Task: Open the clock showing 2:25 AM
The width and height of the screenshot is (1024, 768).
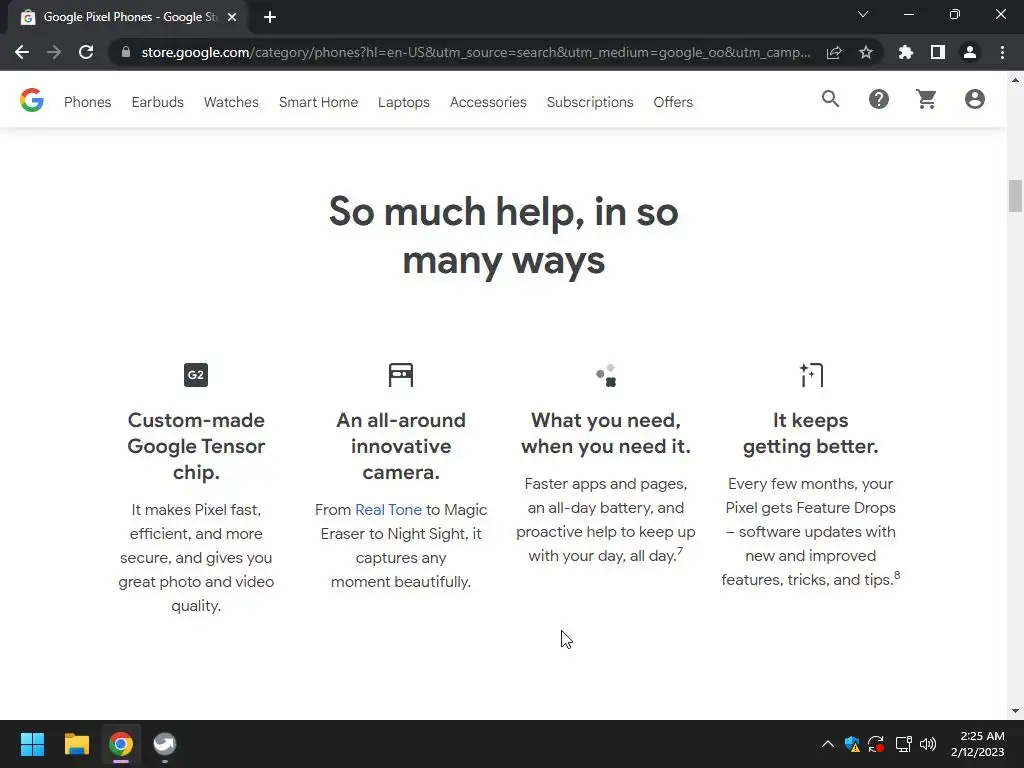Action: (978, 744)
